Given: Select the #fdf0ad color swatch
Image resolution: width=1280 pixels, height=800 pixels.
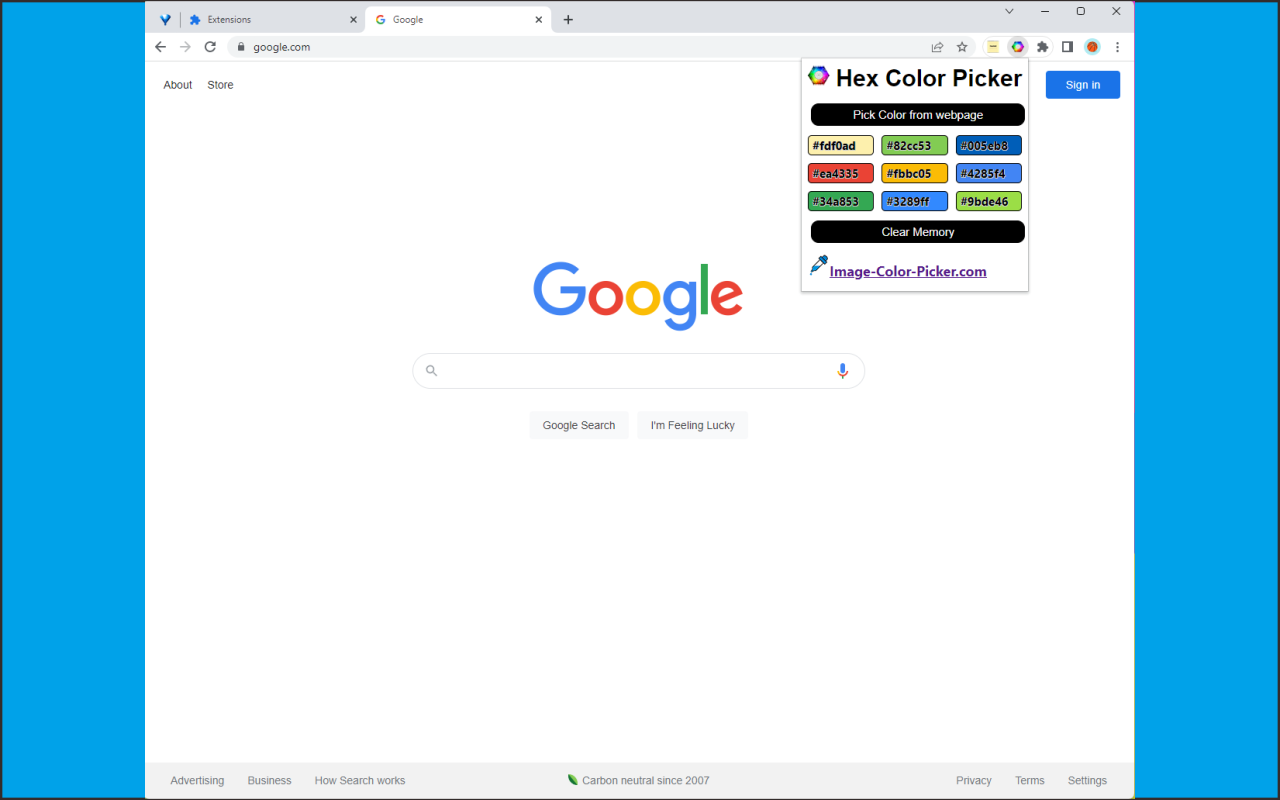Looking at the screenshot, I should coord(841,146).
